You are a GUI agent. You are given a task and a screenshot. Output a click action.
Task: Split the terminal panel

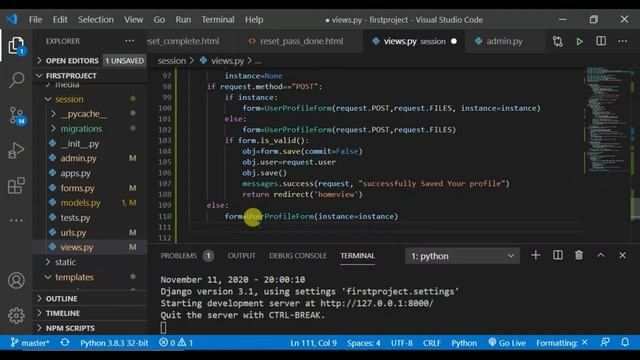[558, 256]
